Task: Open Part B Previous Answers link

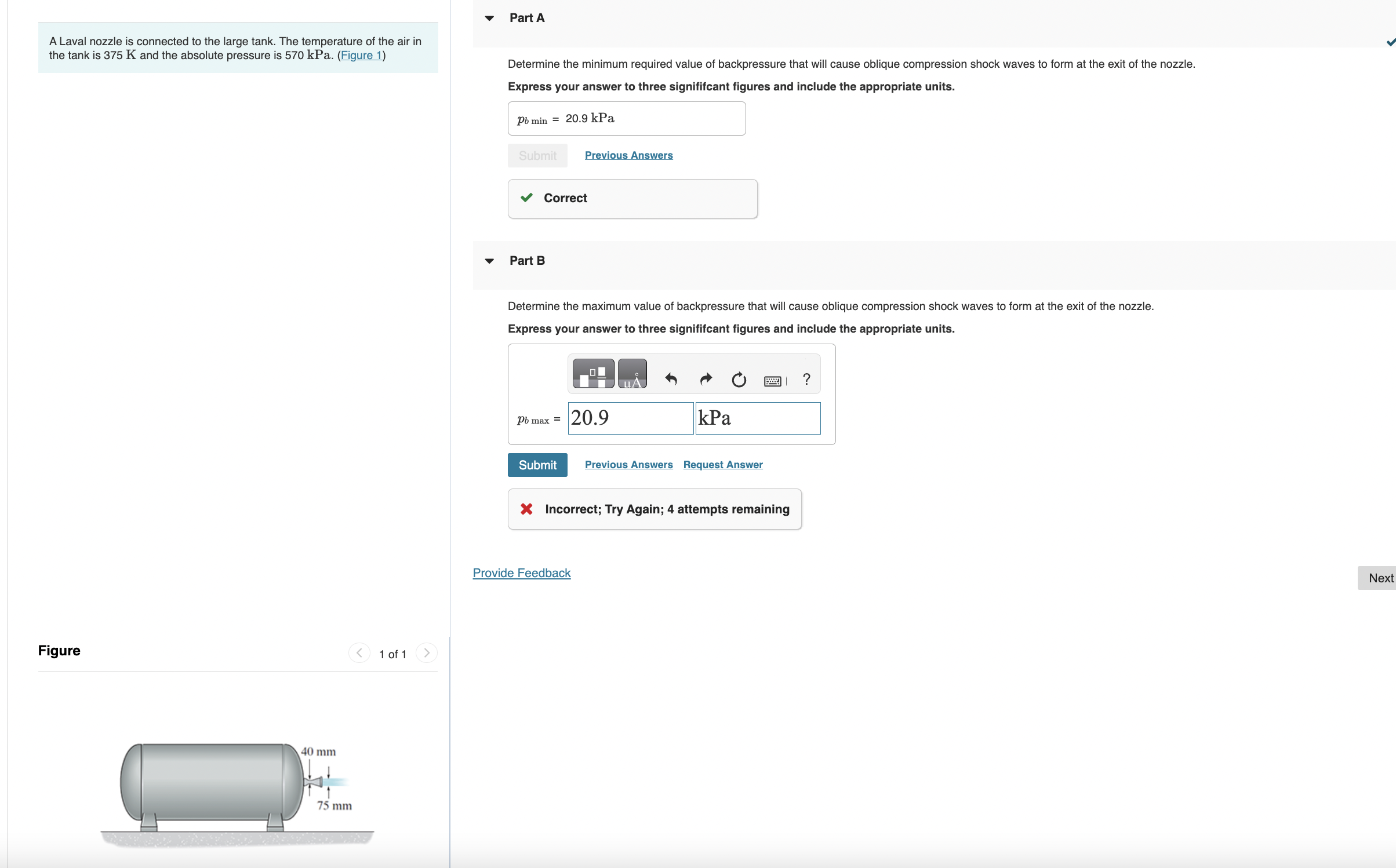Action: point(628,465)
